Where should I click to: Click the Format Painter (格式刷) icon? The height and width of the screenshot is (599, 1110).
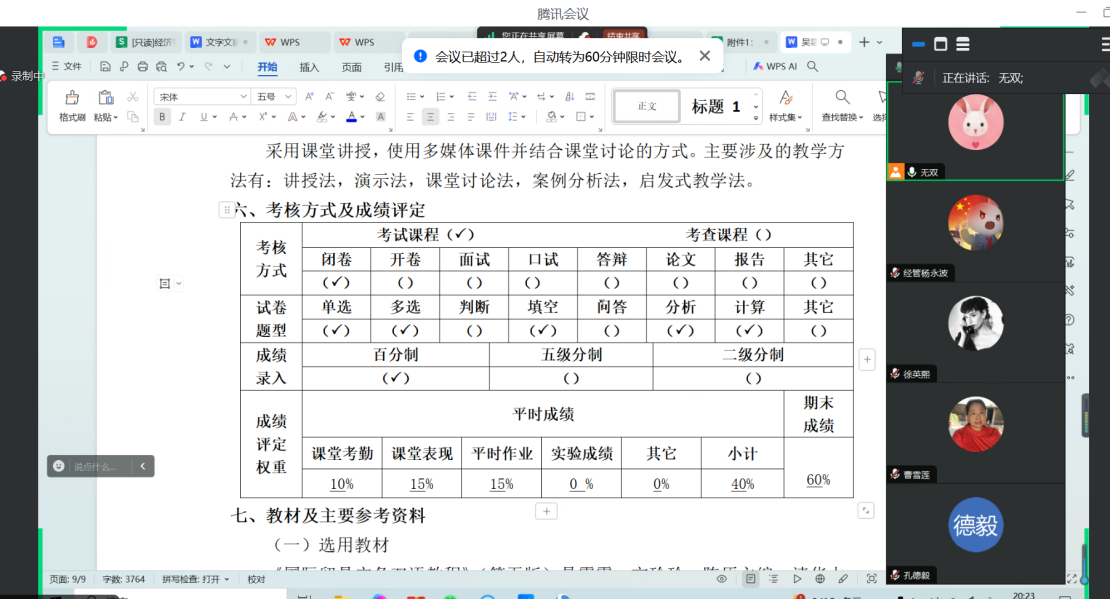click(71, 98)
